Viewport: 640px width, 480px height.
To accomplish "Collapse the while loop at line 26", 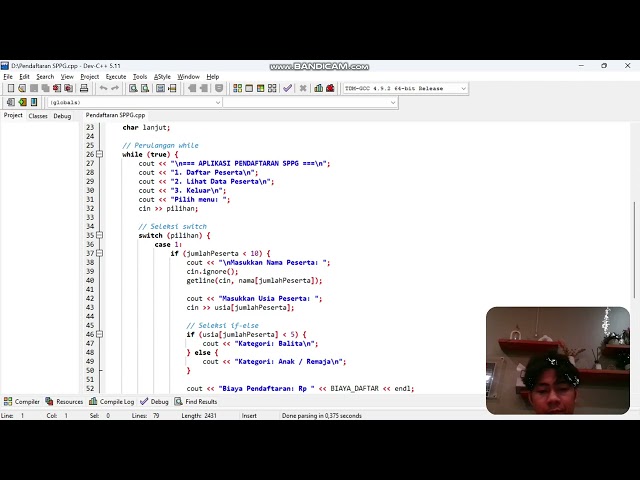I will (100, 154).
